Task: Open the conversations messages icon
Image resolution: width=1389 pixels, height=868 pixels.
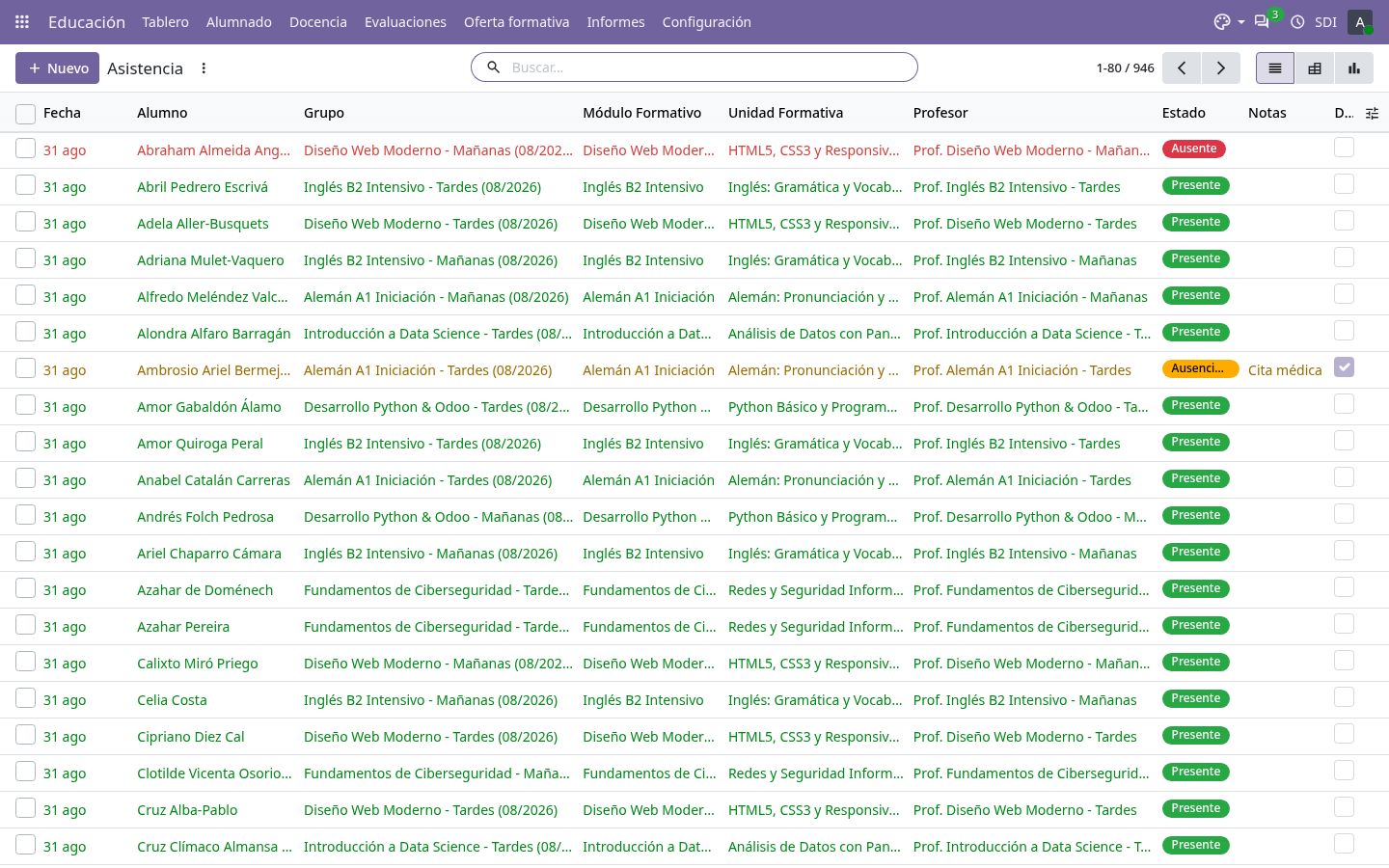Action: (x=1262, y=22)
